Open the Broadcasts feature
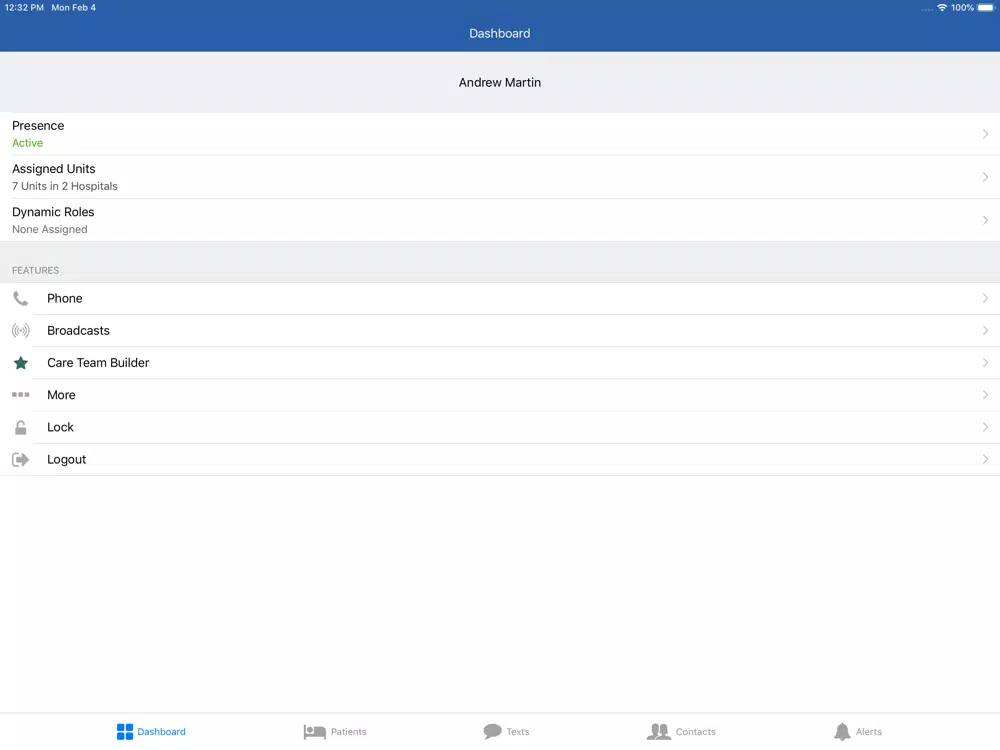This screenshot has height=750, width=1000. 78,330
